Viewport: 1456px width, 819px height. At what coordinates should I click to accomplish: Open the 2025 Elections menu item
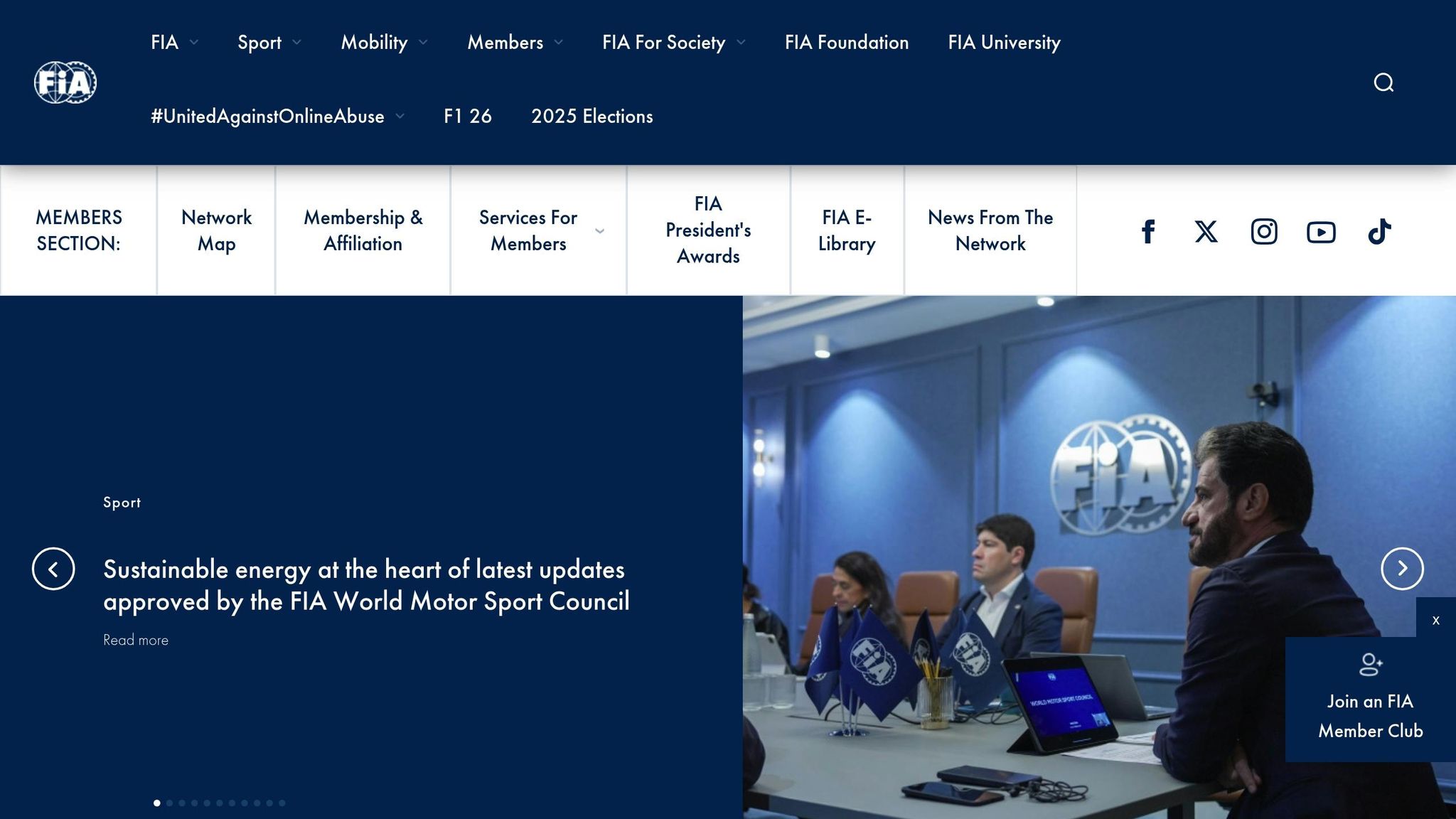click(x=591, y=117)
